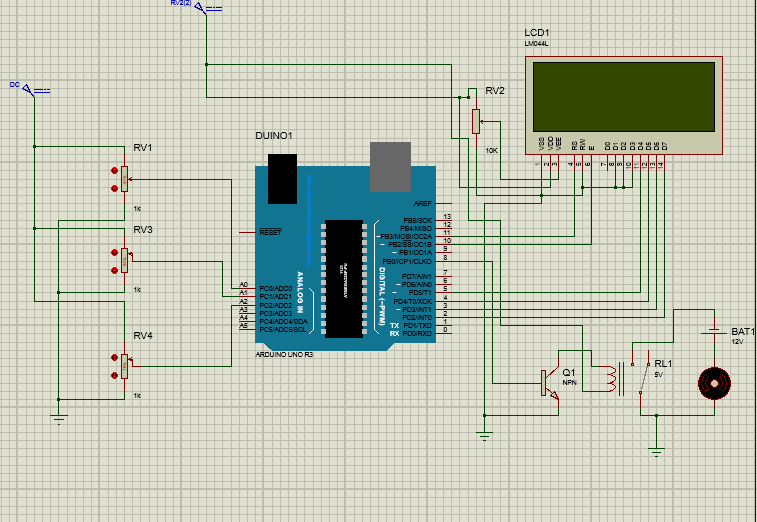Viewport: 757px width, 522px height.
Task: Click the ANALOG IN board label
Action: [300, 292]
